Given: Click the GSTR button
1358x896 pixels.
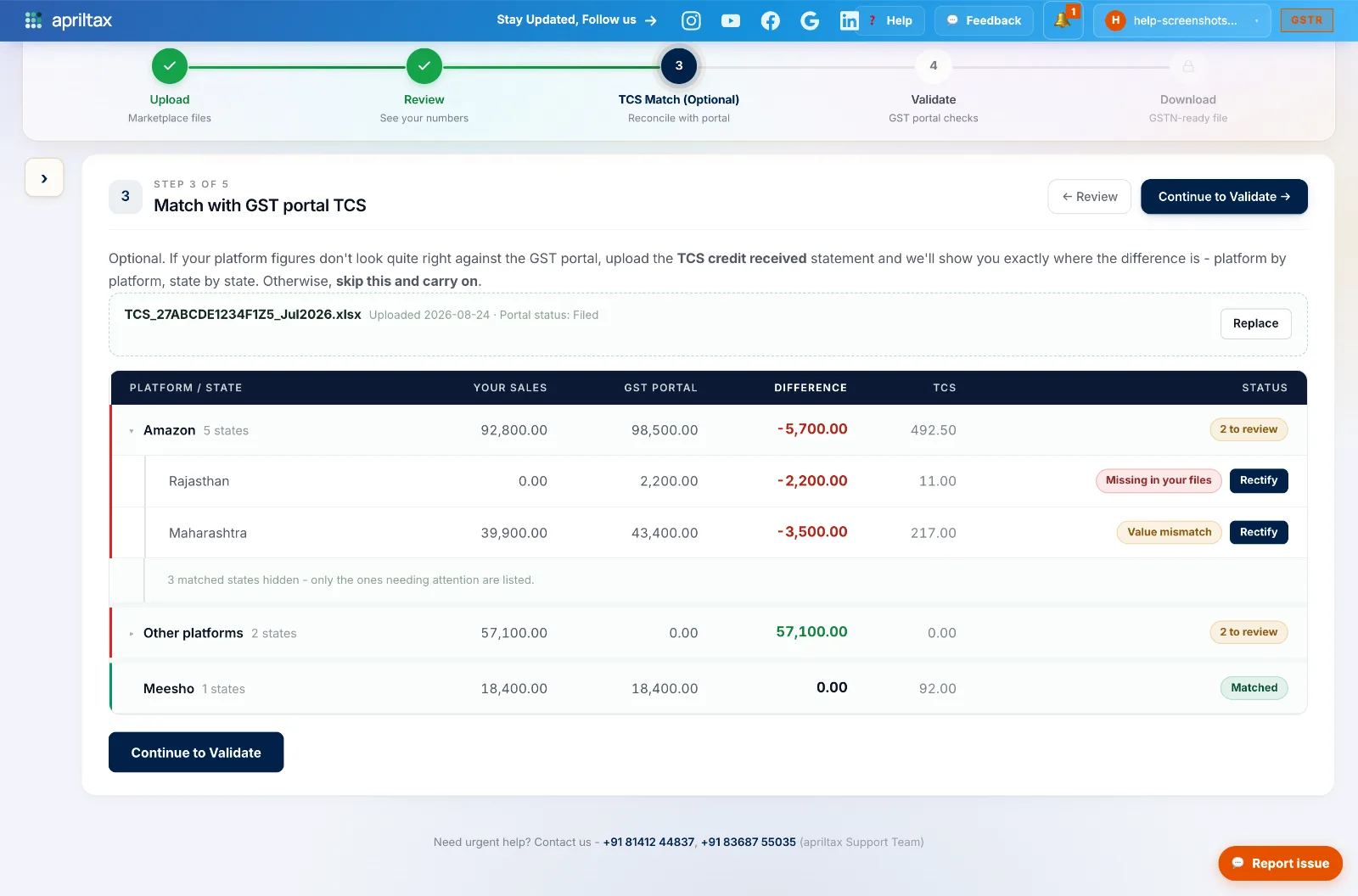Looking at the screenshot, I should click(1306, 20).
